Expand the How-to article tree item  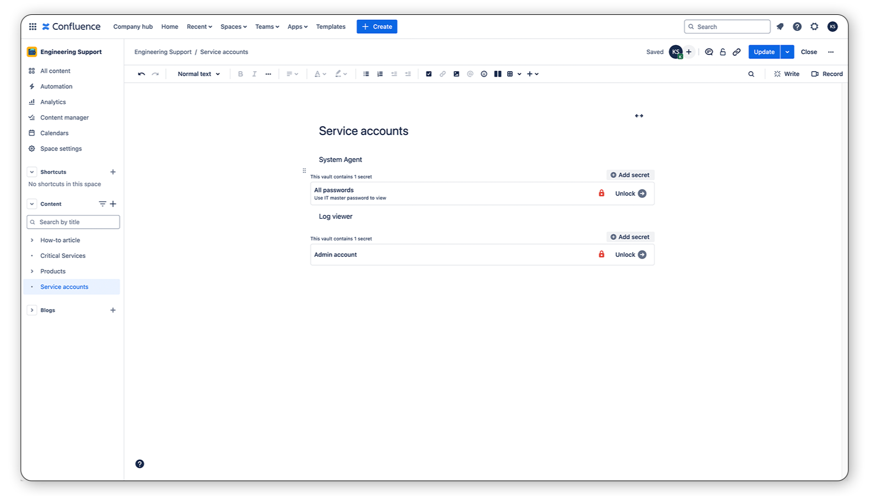pos(32,240)
